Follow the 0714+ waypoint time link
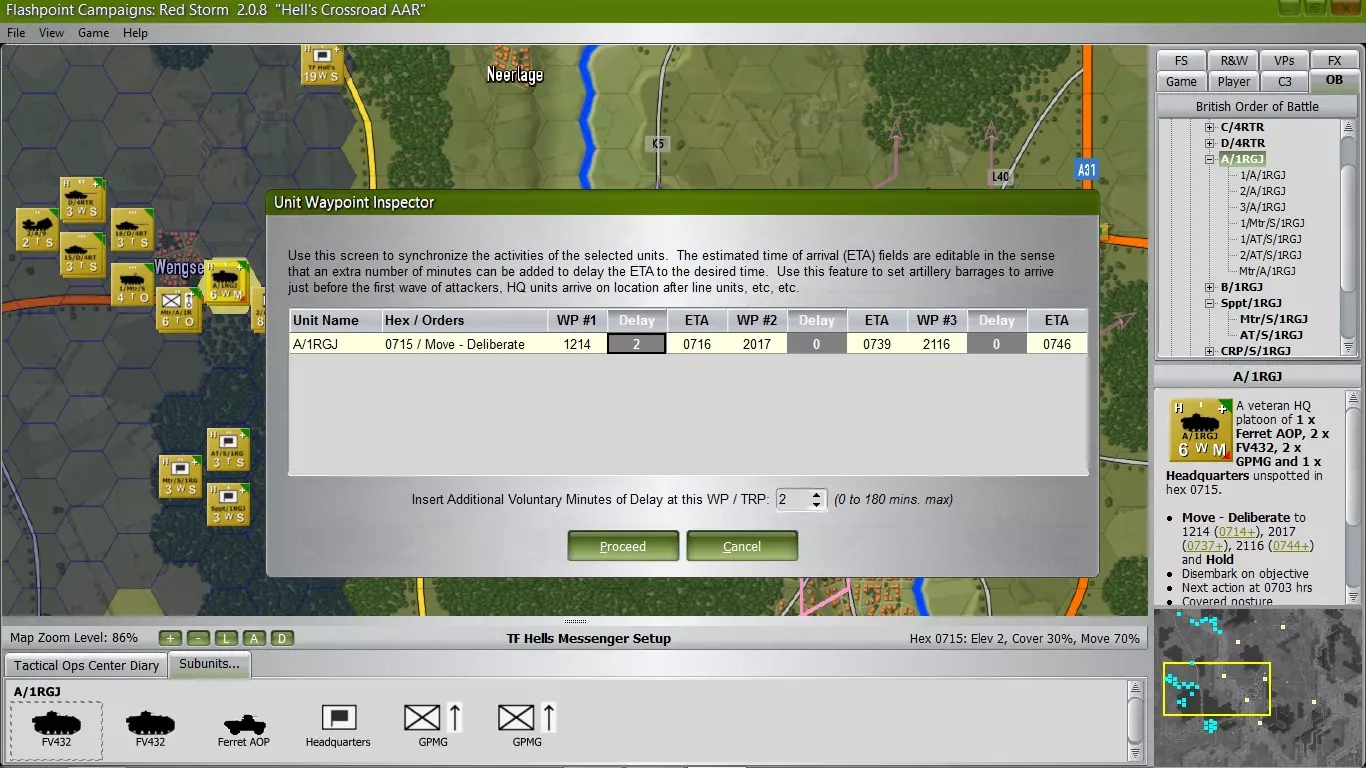Viewport: 1366px width, 768px height. coord(1239,532)
